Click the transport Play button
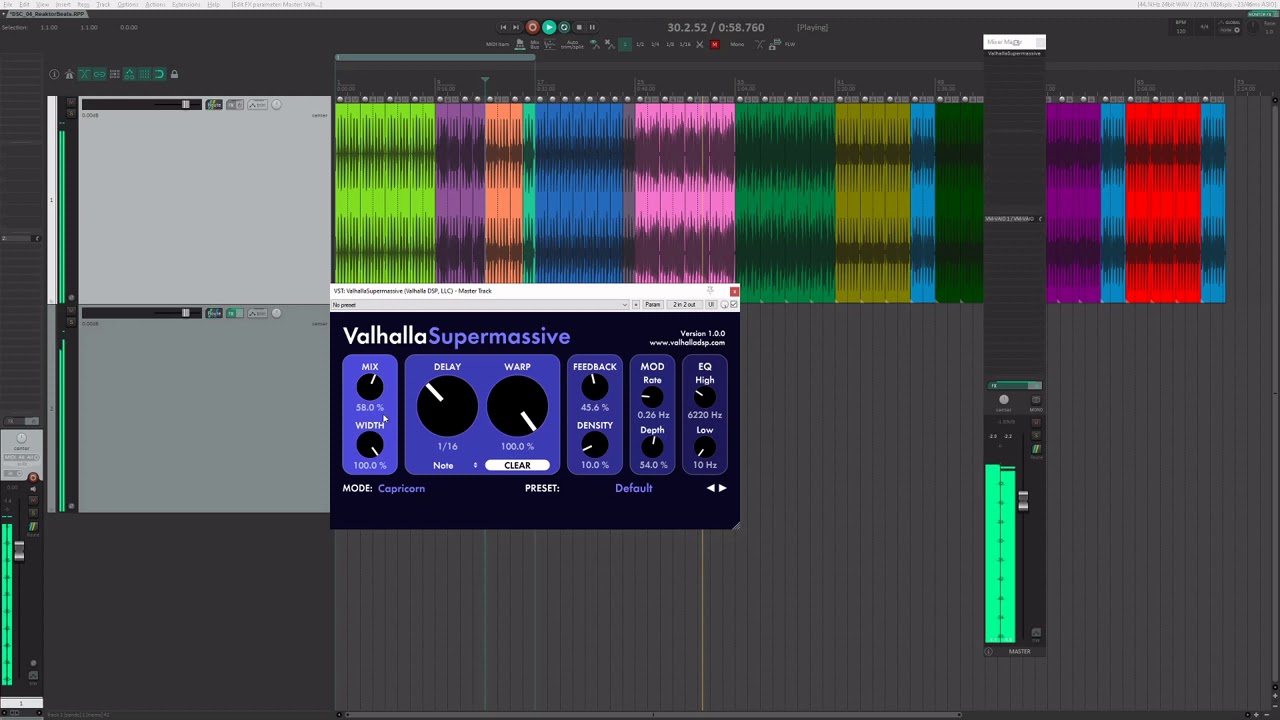The height and width of the screenshot is (720, 1280). pyautogui.click(x=549, y=27)
